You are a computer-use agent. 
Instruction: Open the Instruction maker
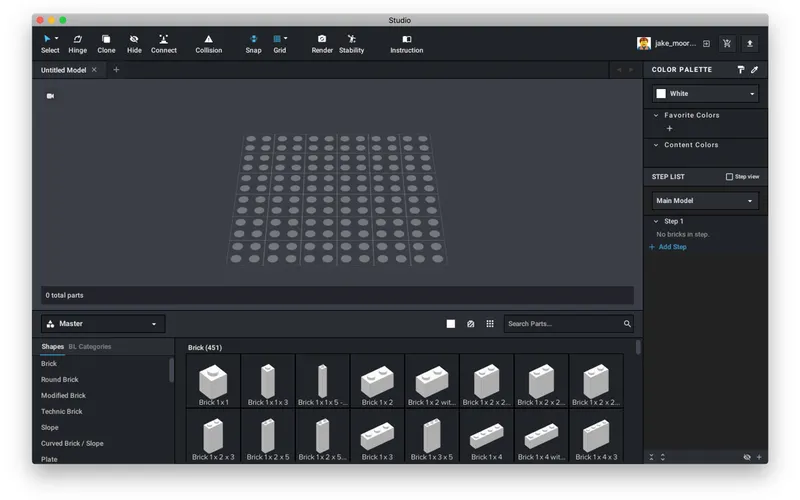(406, 43)
